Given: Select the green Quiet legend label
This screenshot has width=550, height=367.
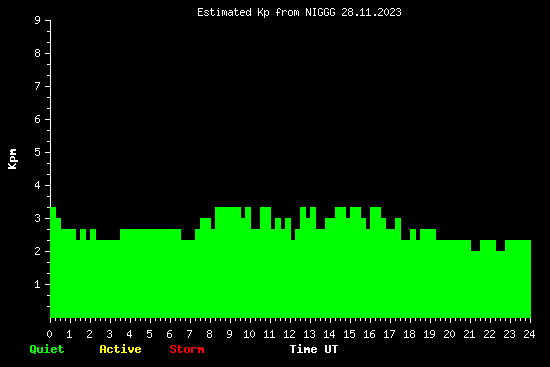Looking at the screenshot, I should click(47, 349).
